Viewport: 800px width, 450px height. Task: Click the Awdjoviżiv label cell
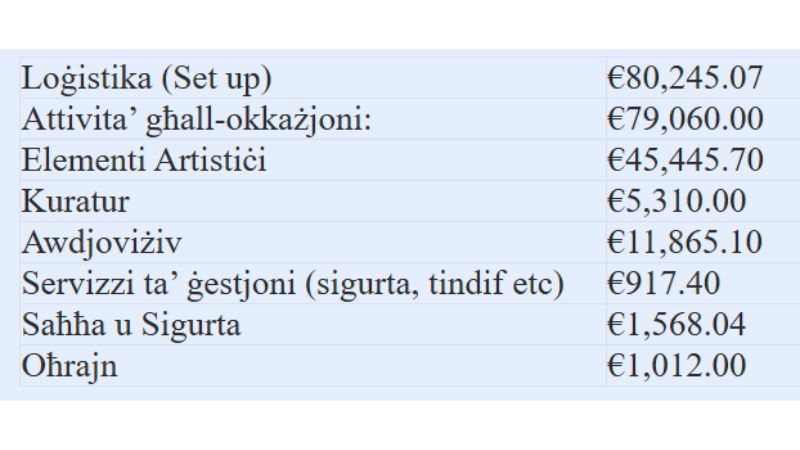pyautogui.click(x=103, y=242)
